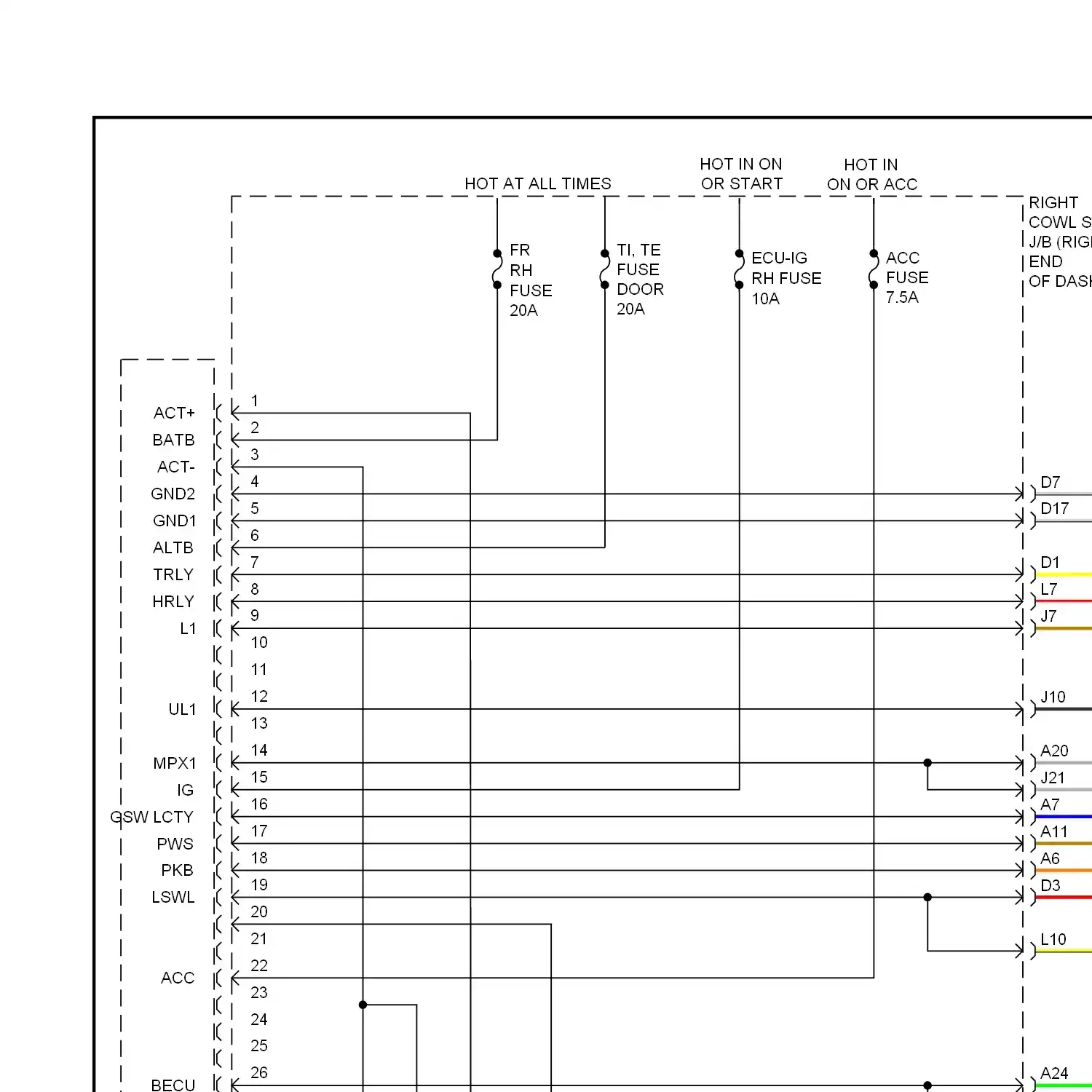Select connector pin D3 label
This screenshot has height=1092, width=1092.
tap(1051, 885)
